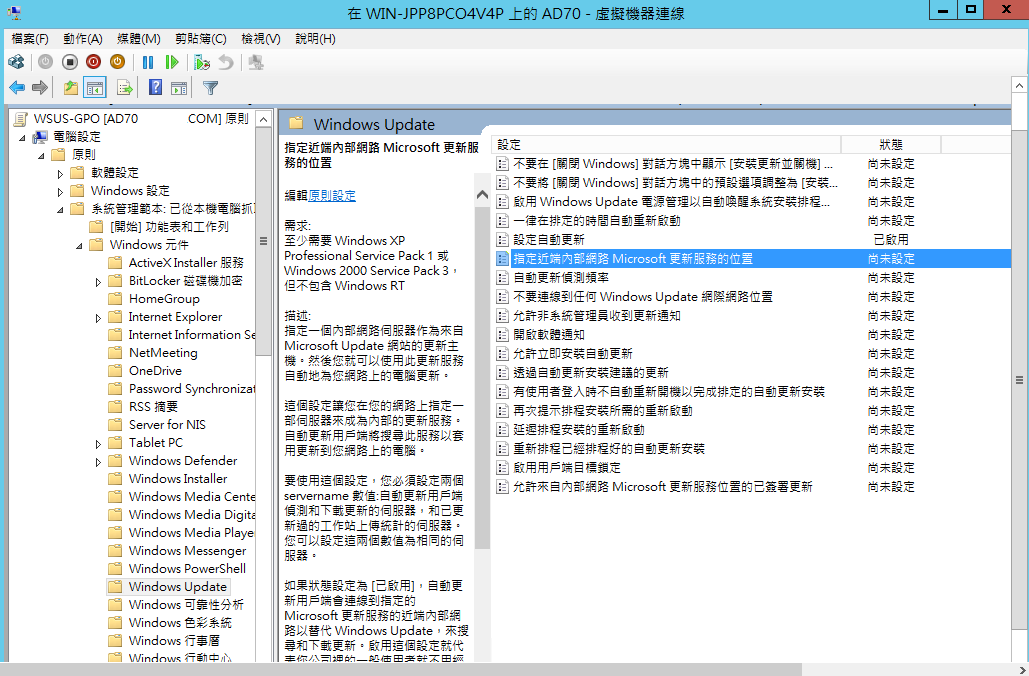
Task: Open the 媒體(M) menu
Action: point(138,39)
